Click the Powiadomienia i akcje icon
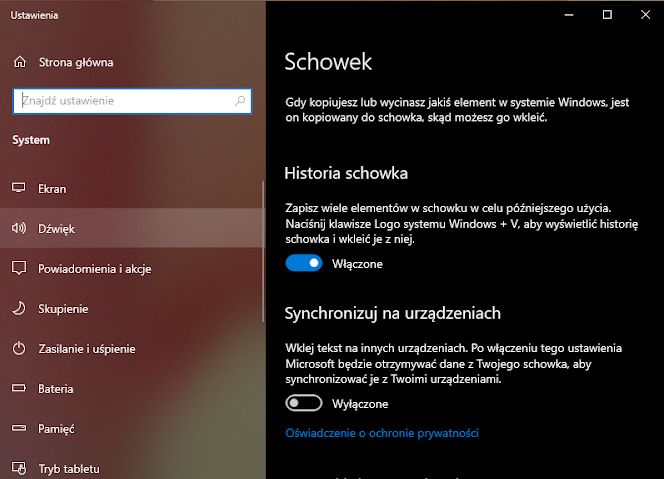664x479 pixels. [x=19, y=268]
